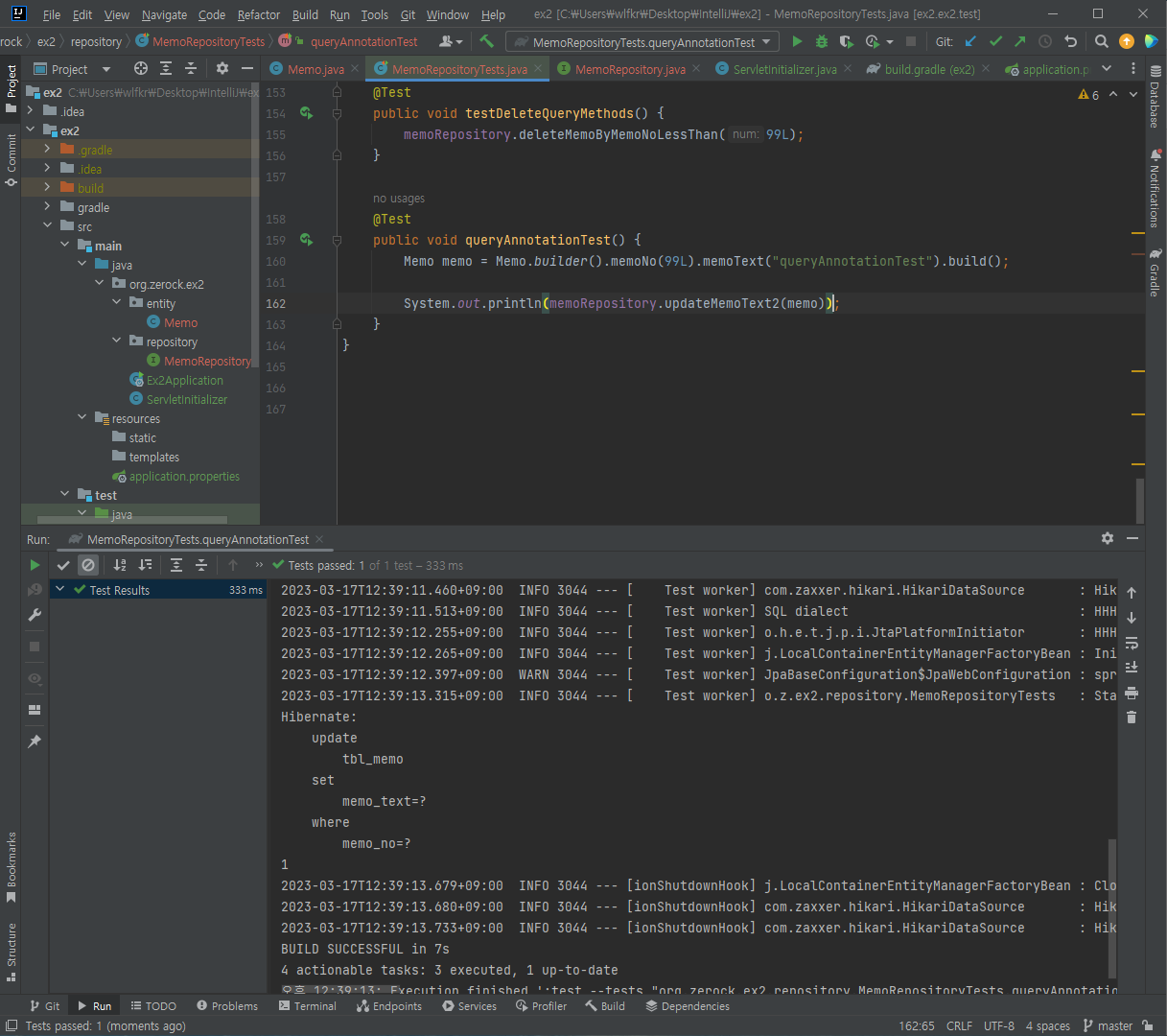
Task: Open the Endpoints tool window
Action: [x=389, y=1006]
